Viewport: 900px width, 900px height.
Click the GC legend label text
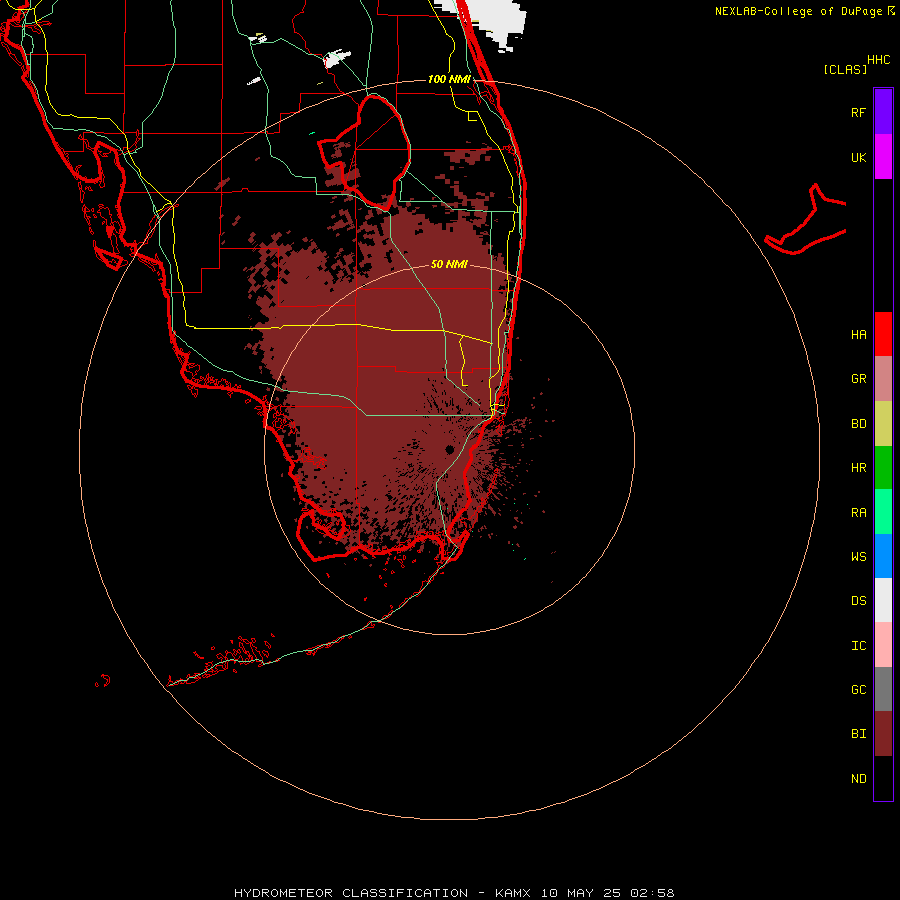(858, 689)
